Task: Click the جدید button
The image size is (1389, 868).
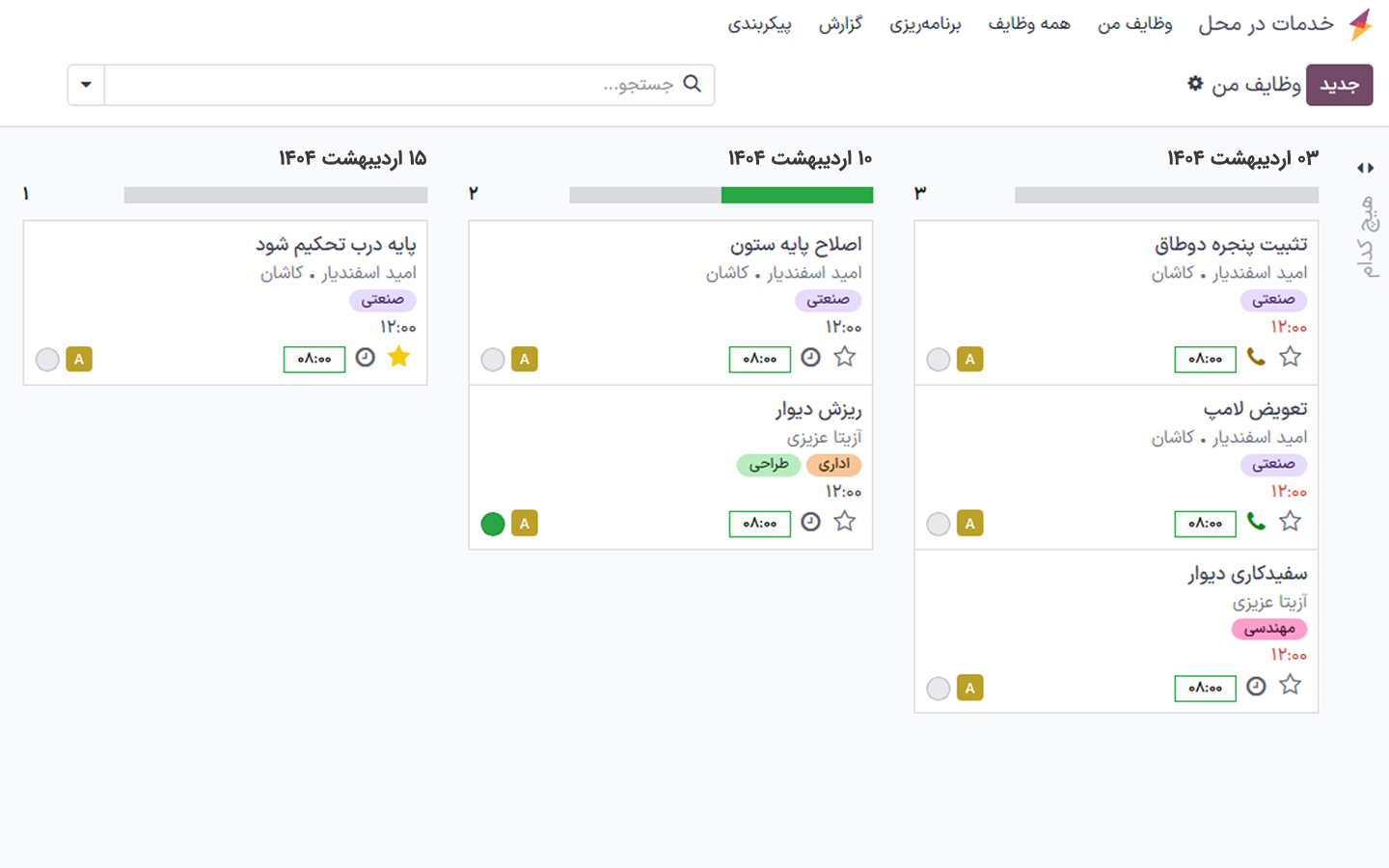Action: [x=1339, y=84]
